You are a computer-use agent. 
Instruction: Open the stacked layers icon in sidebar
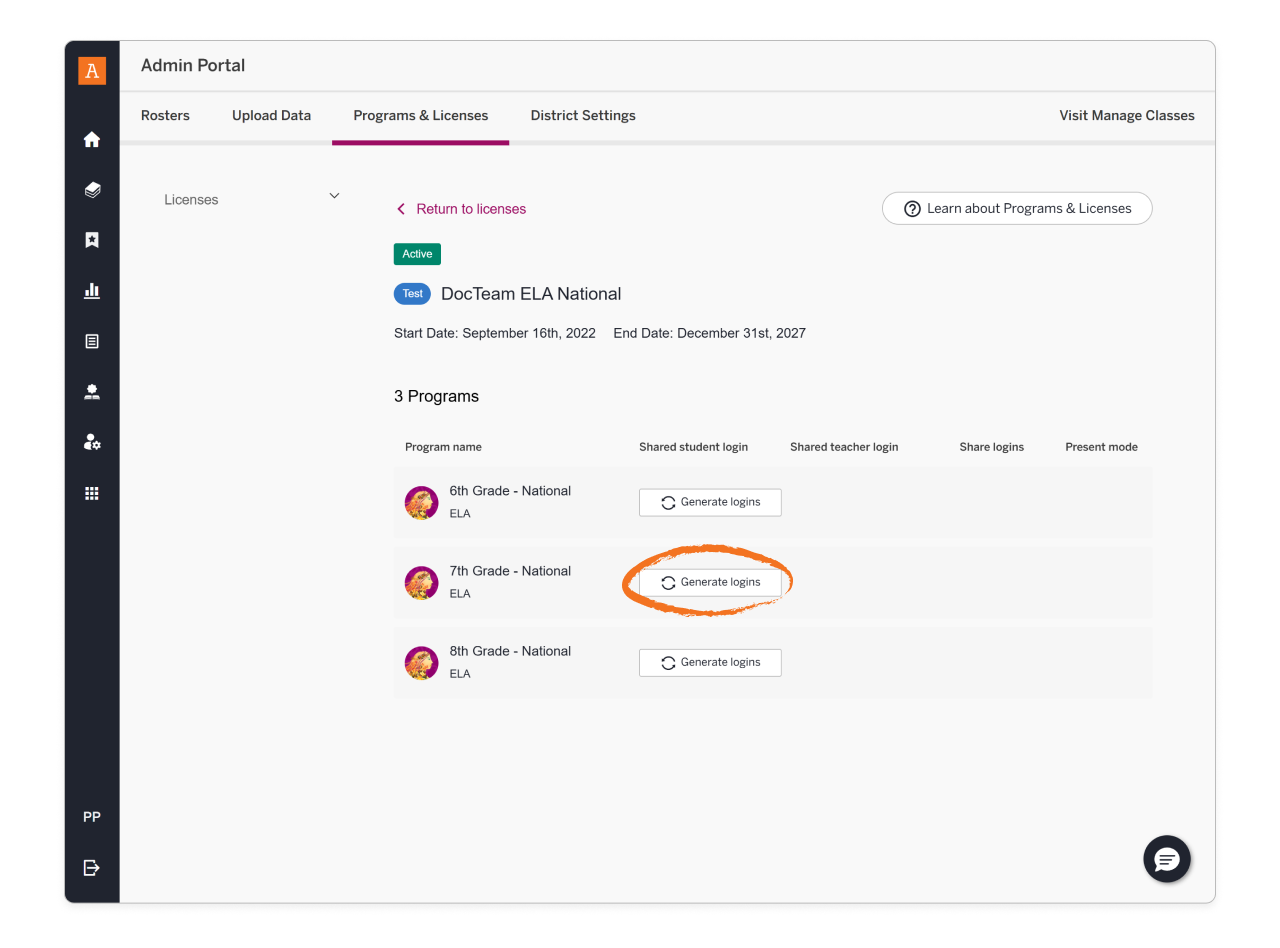coord(92,190)
